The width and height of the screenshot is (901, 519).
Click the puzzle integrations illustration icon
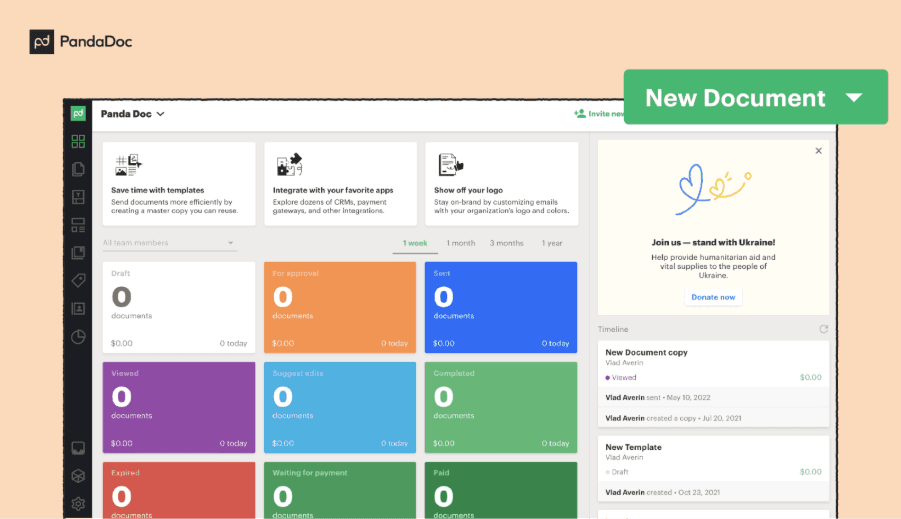point(290,165)
